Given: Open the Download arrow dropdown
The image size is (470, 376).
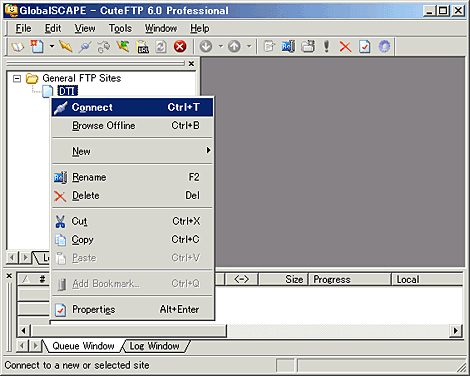Looking at the screenshot, I should coord(221,46).
